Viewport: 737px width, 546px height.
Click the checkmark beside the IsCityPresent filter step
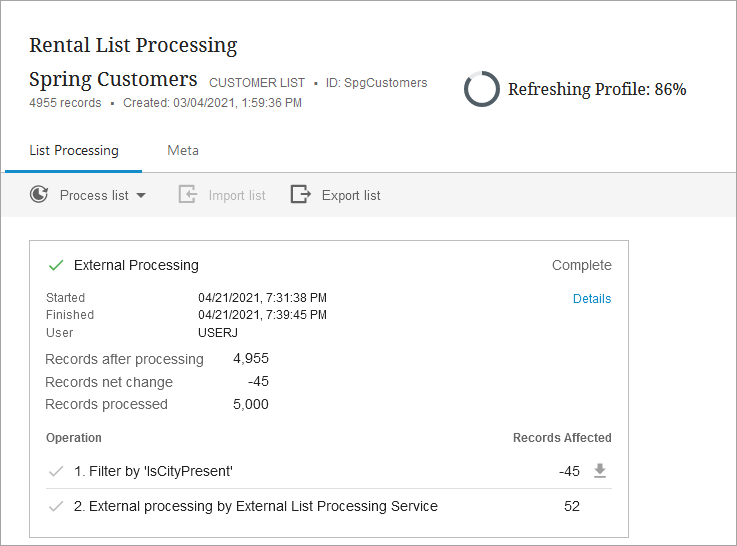pyautogui.click(x=56, y=471)
